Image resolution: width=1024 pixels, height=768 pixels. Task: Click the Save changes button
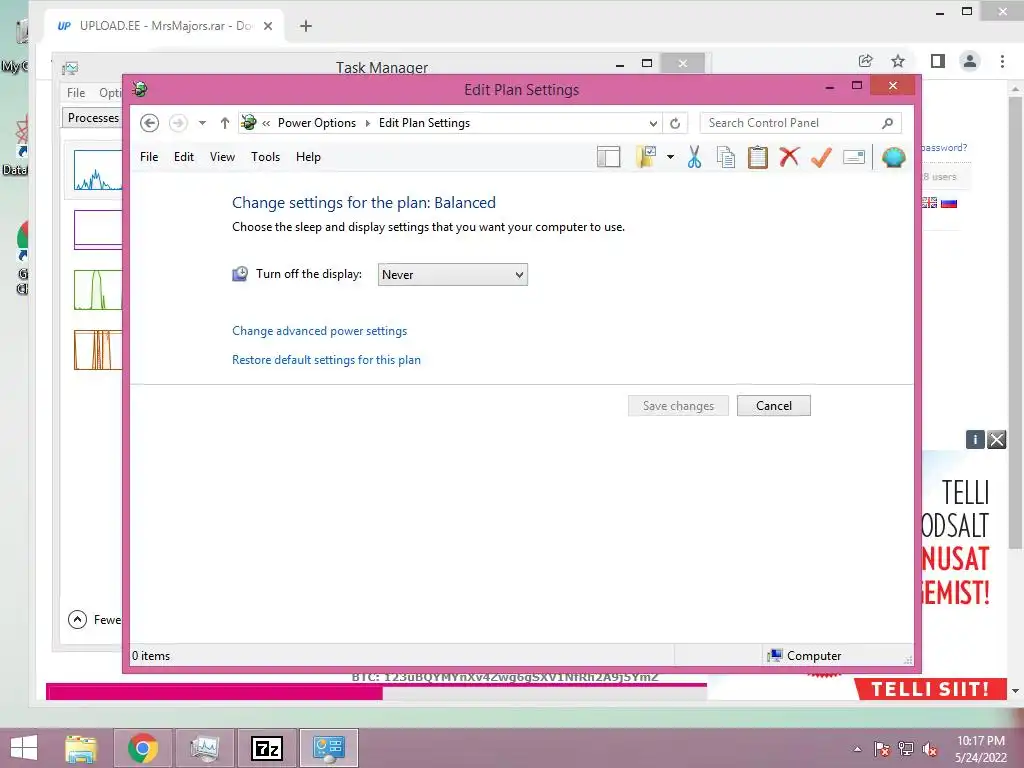click(678, 406)
